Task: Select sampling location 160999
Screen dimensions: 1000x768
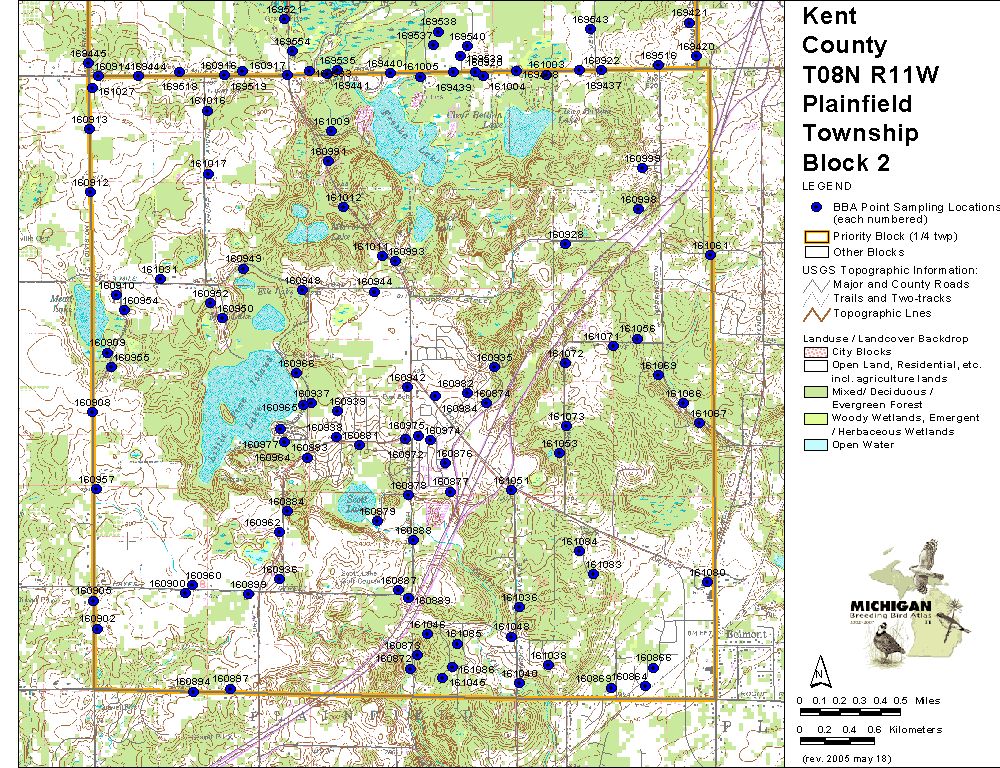Action: pyautogui.click(x=642, y=168)
